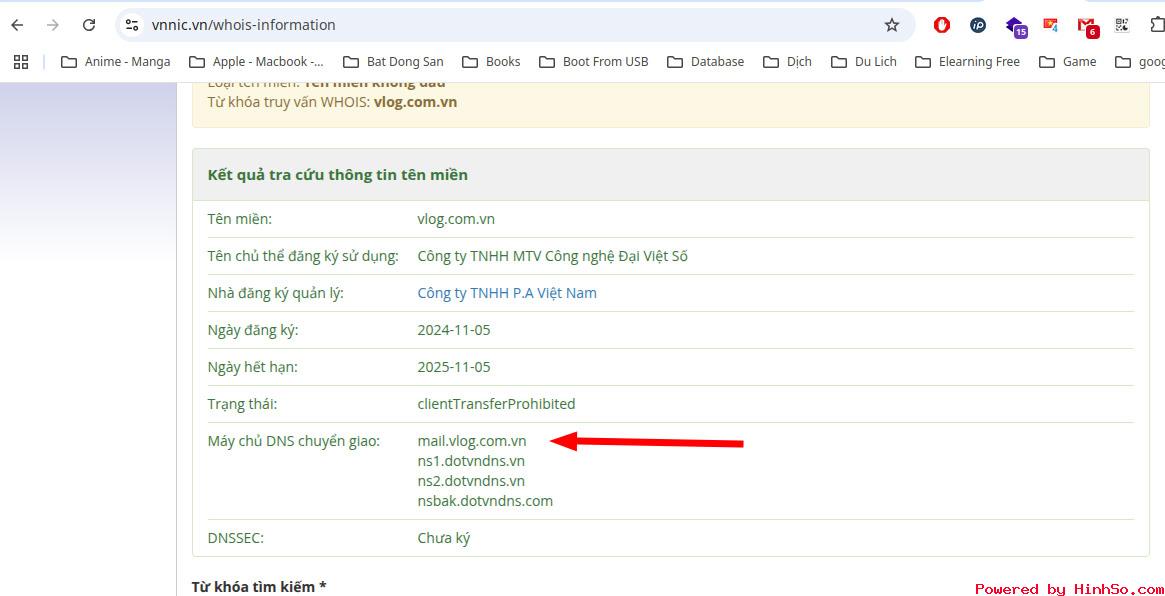1165x596 pixels.
Task: Select DNS server ns1.dotvndns.vn
Action: coord(471,461)
